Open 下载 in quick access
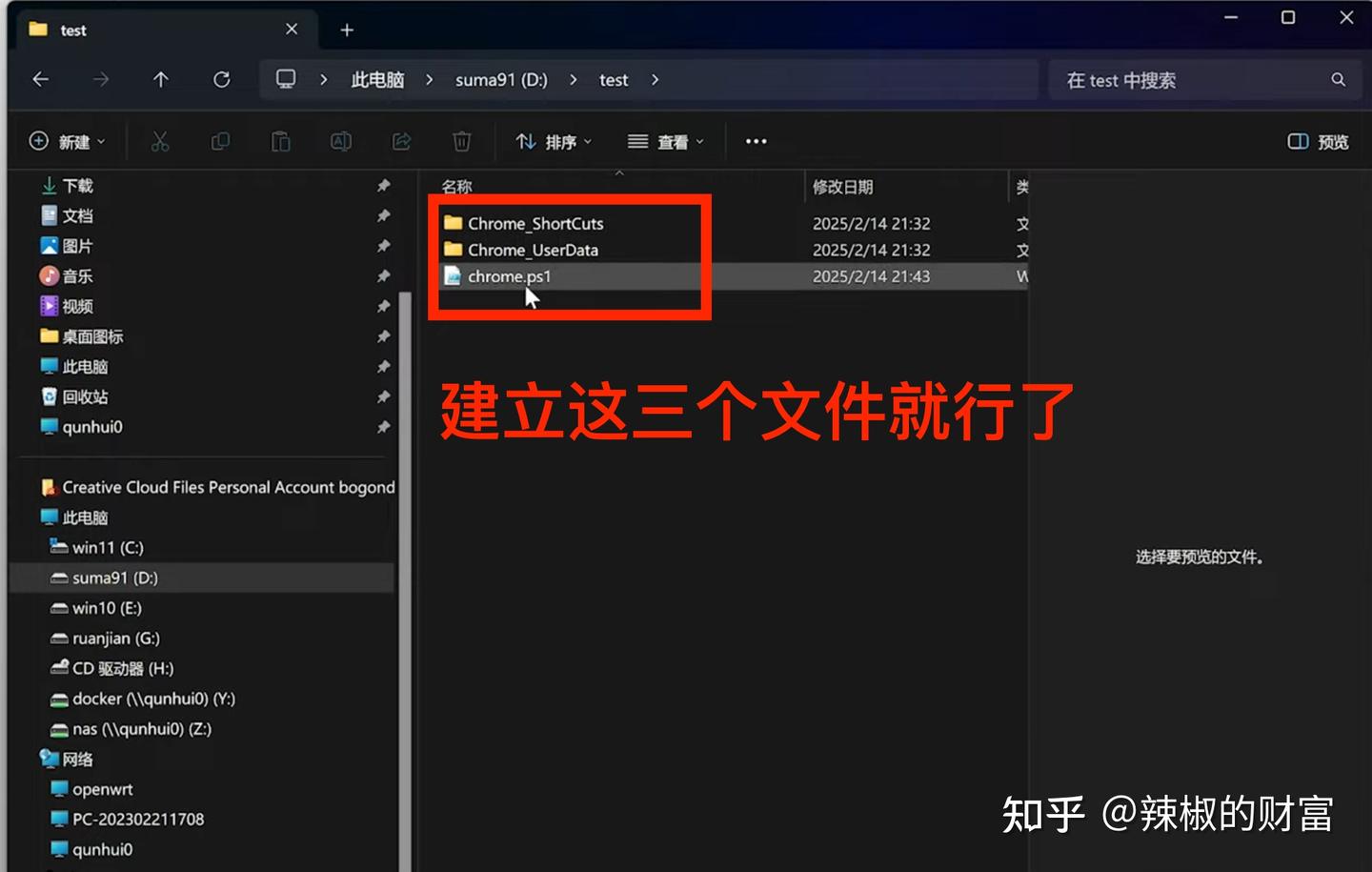Viewport: 1372px width, 872px height. point(78,186)
